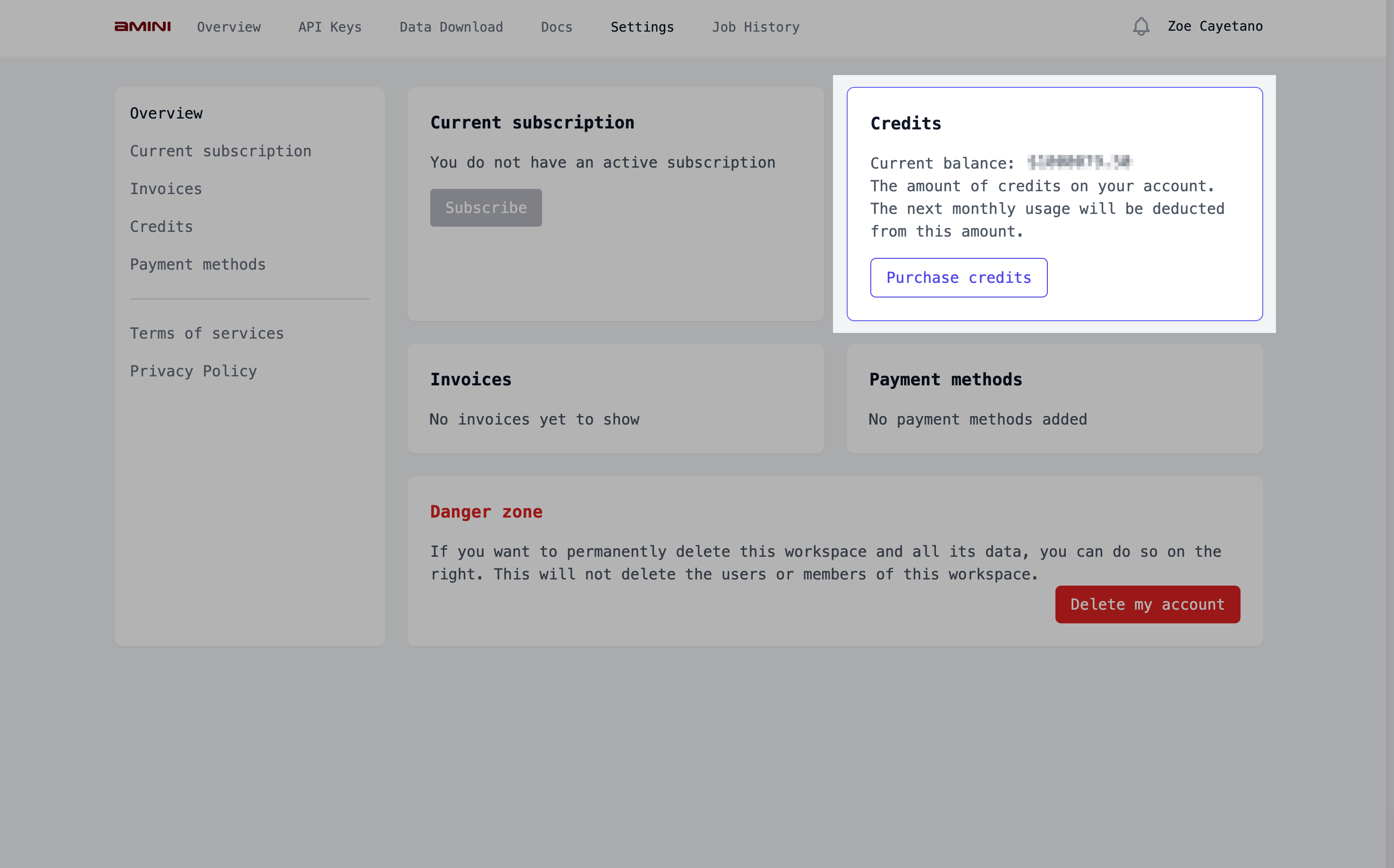Click the Amini logo

point(142,26)
